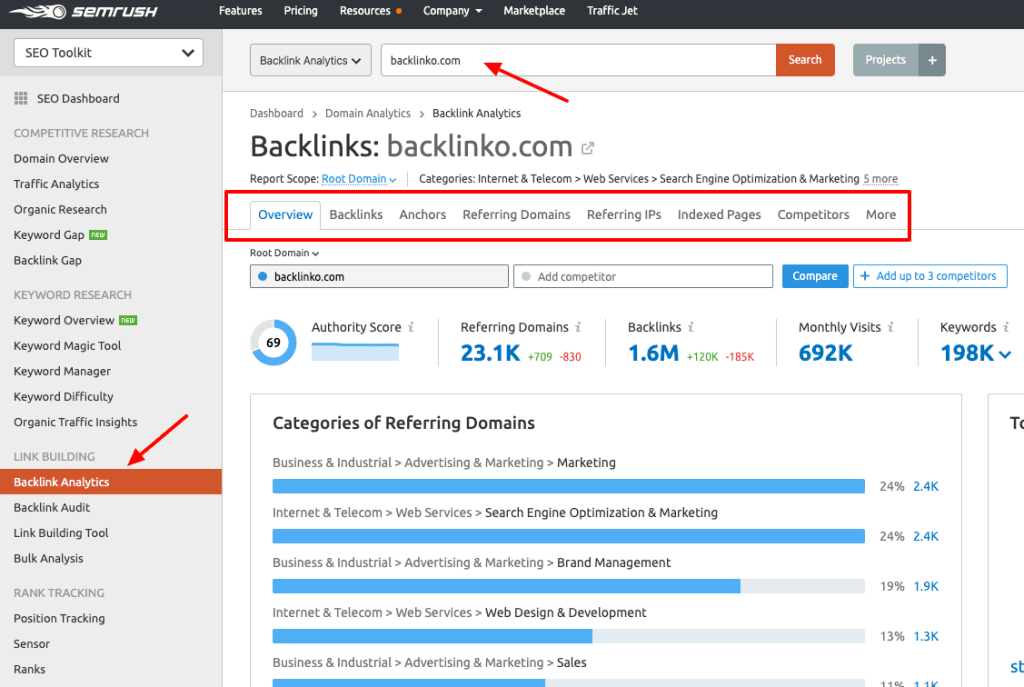Switch to the Referring Domains tab
The width and height of the screenshot is (1024, 687).
(x=517, y=215)
